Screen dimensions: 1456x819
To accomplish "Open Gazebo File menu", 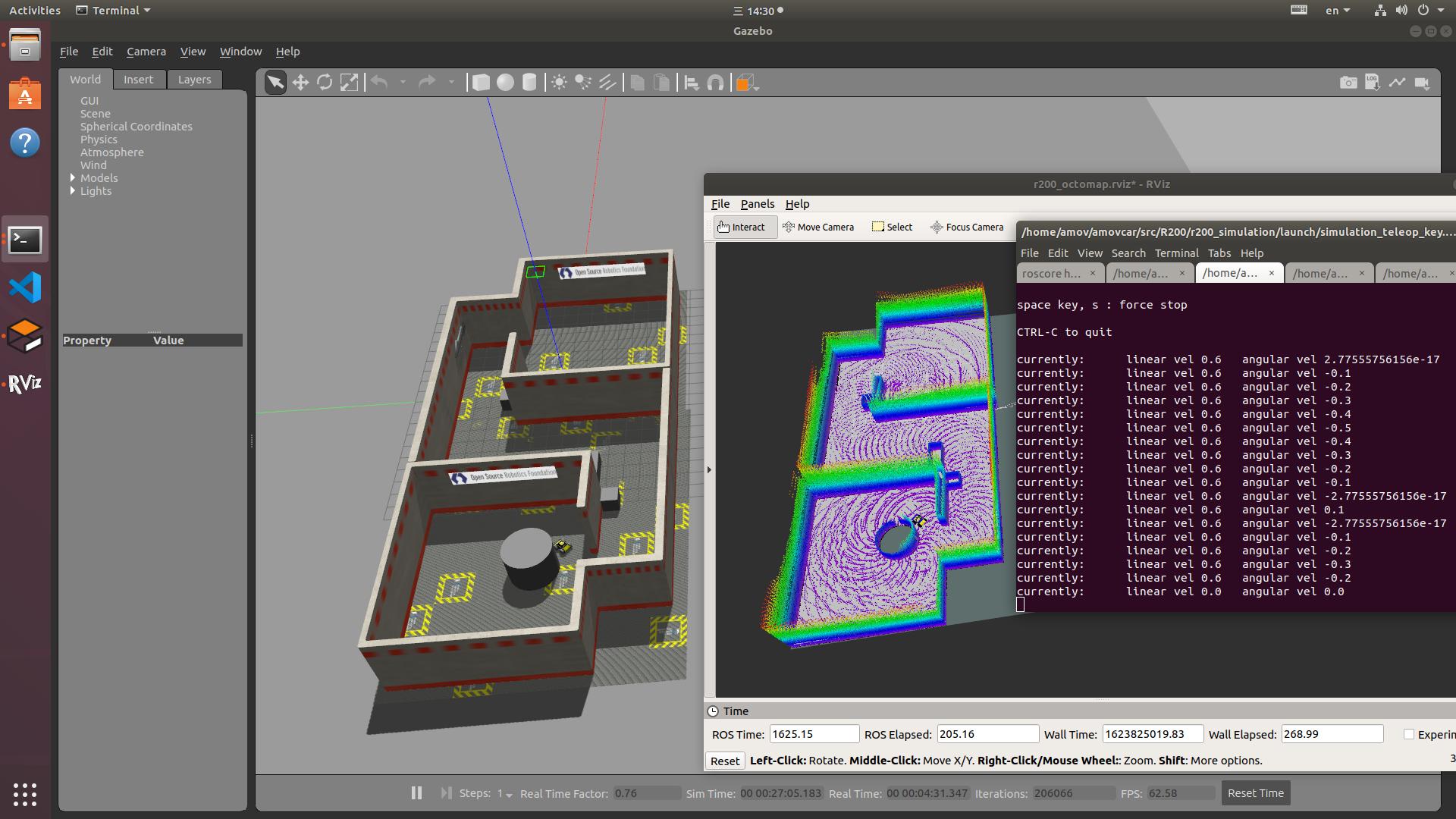I will tap(69, 52).
